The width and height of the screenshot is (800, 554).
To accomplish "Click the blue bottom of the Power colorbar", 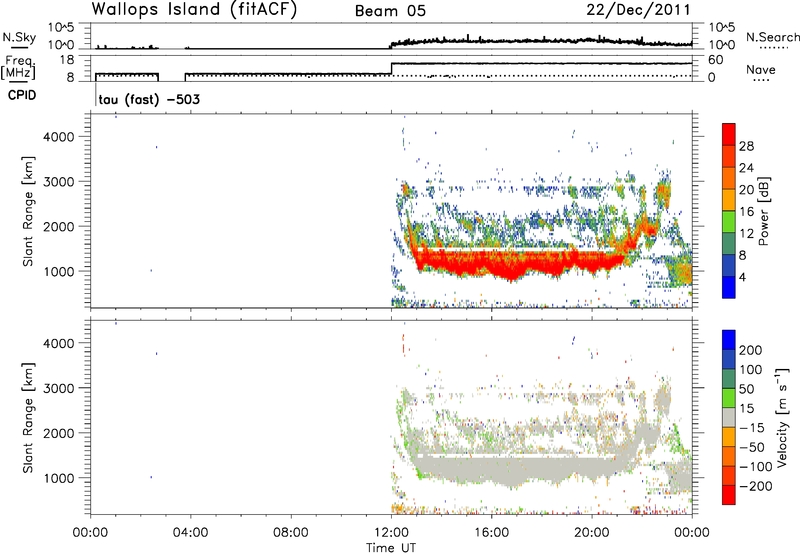I will pos(729,287).
